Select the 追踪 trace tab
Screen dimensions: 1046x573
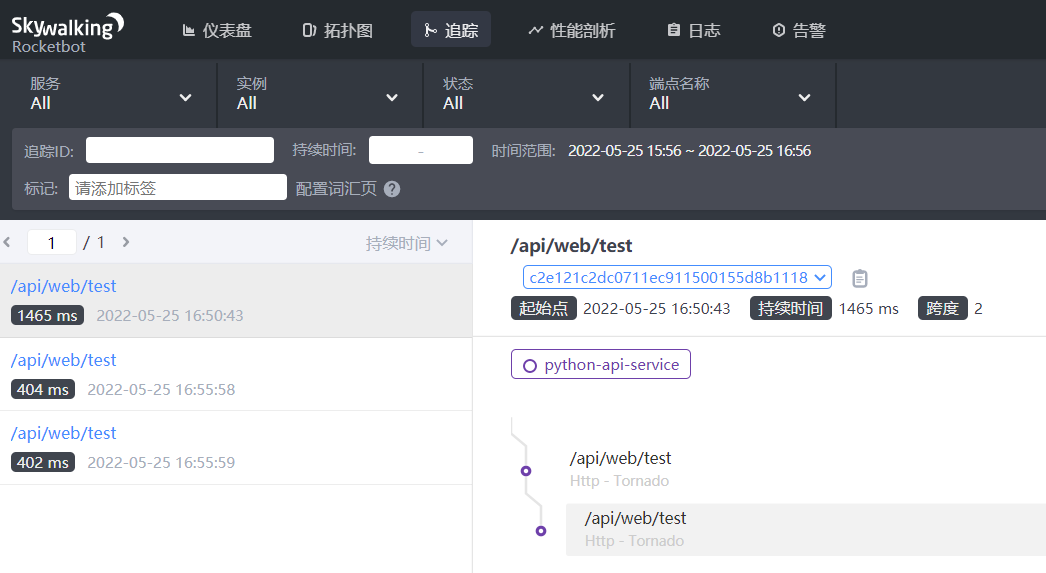[x=451, y=30]
